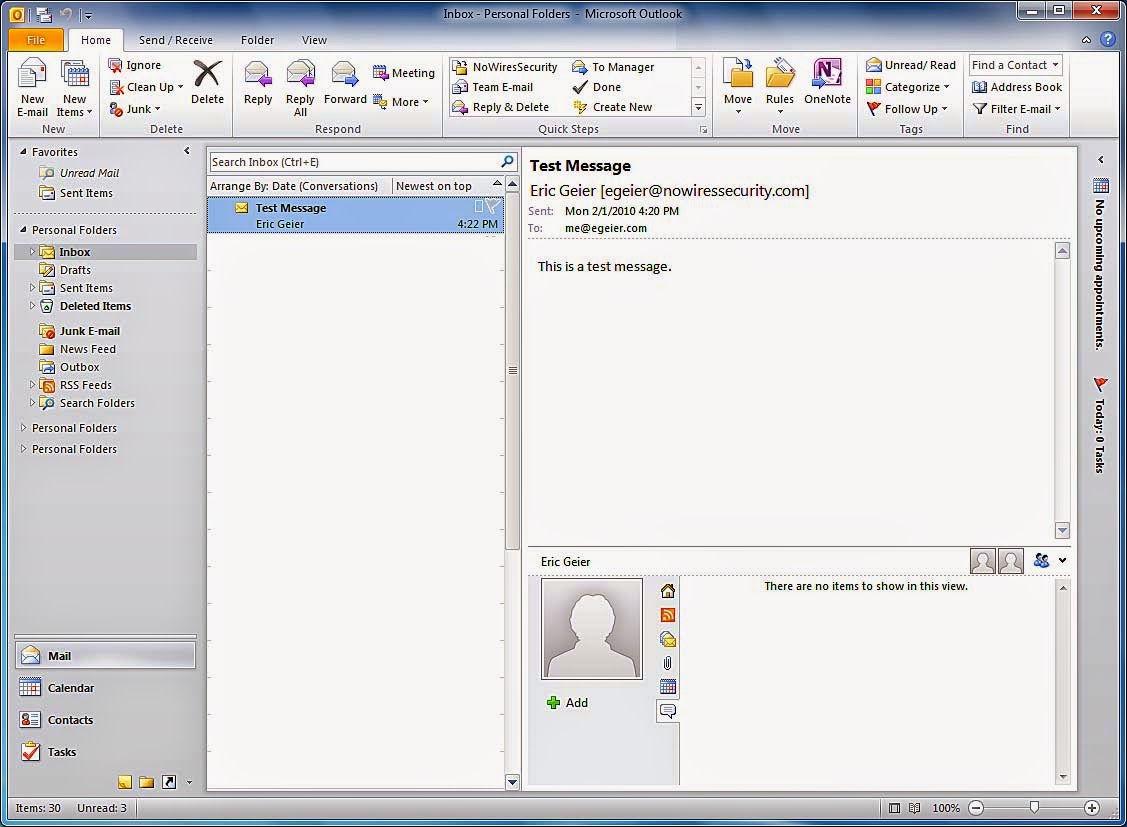The height and width of the screenshot is (827, 1127).
Task: Open Notes from the navigation icons
Action: click(125, 782)
